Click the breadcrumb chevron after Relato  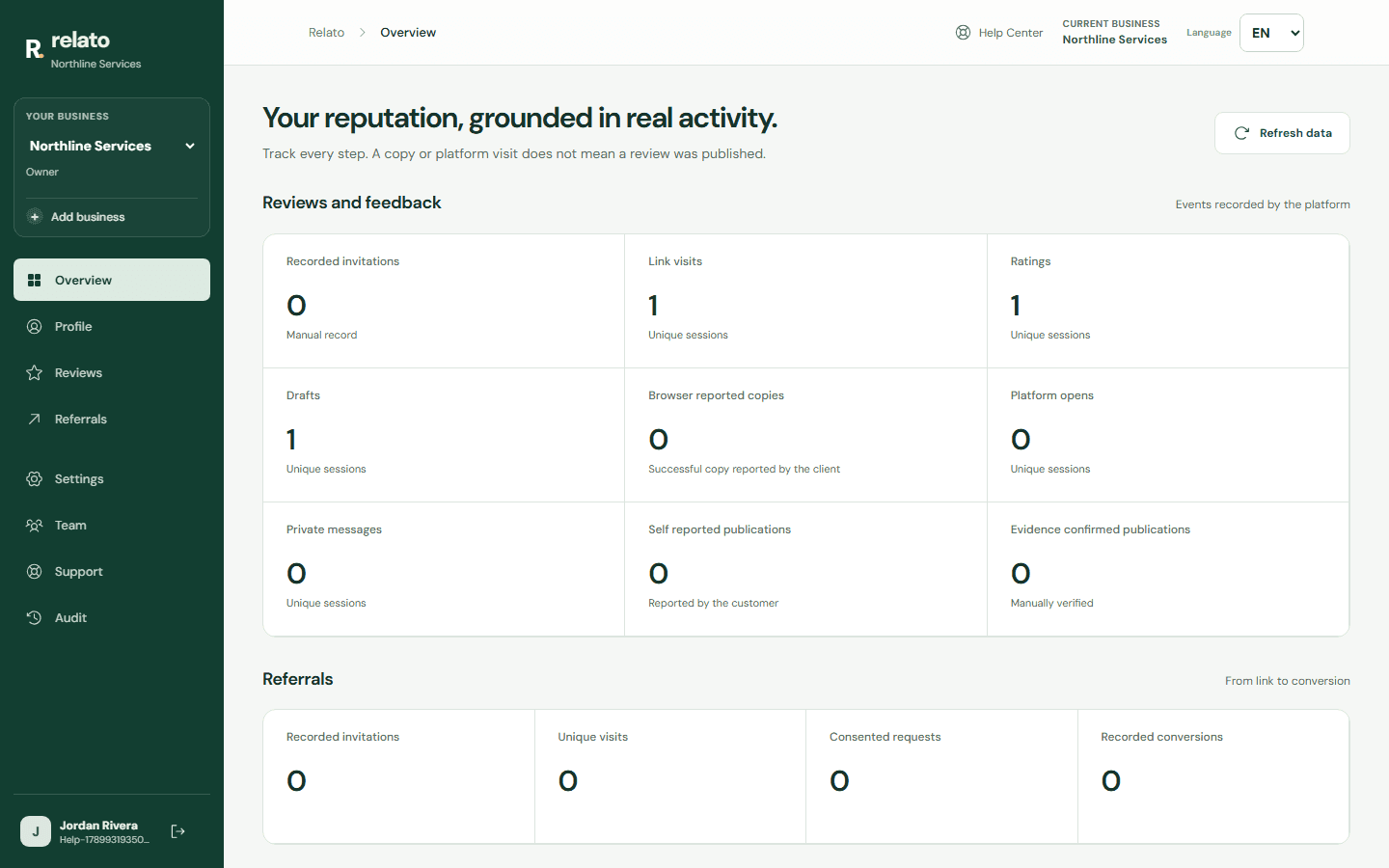(363, 33)
